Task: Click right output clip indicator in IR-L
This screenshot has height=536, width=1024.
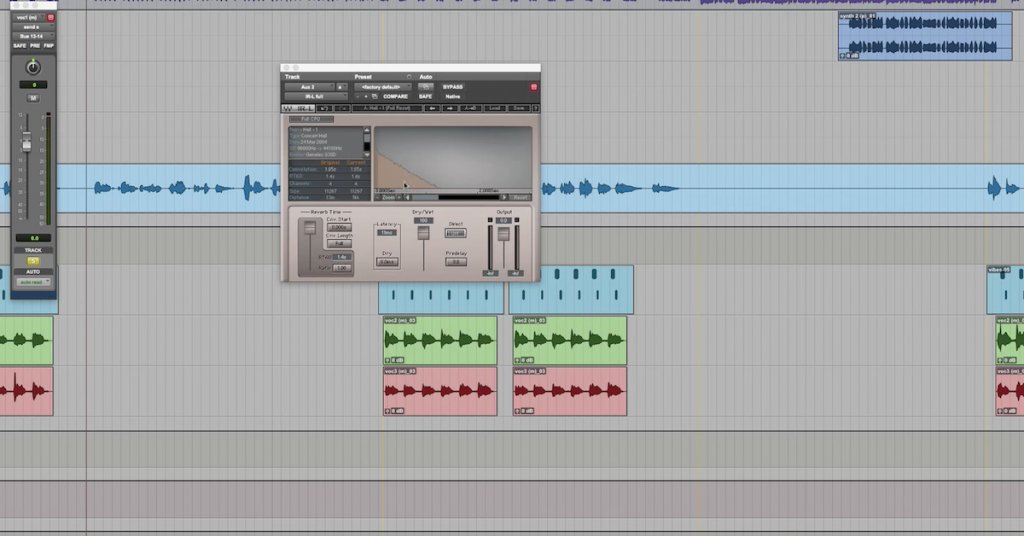Action: [517, 220]
